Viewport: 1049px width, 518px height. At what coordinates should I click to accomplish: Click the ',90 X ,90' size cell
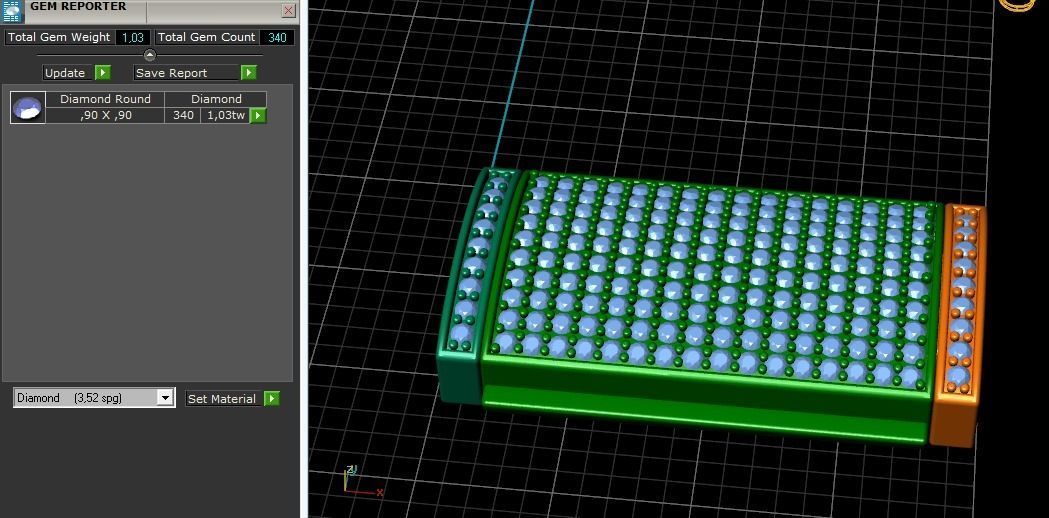105,115
